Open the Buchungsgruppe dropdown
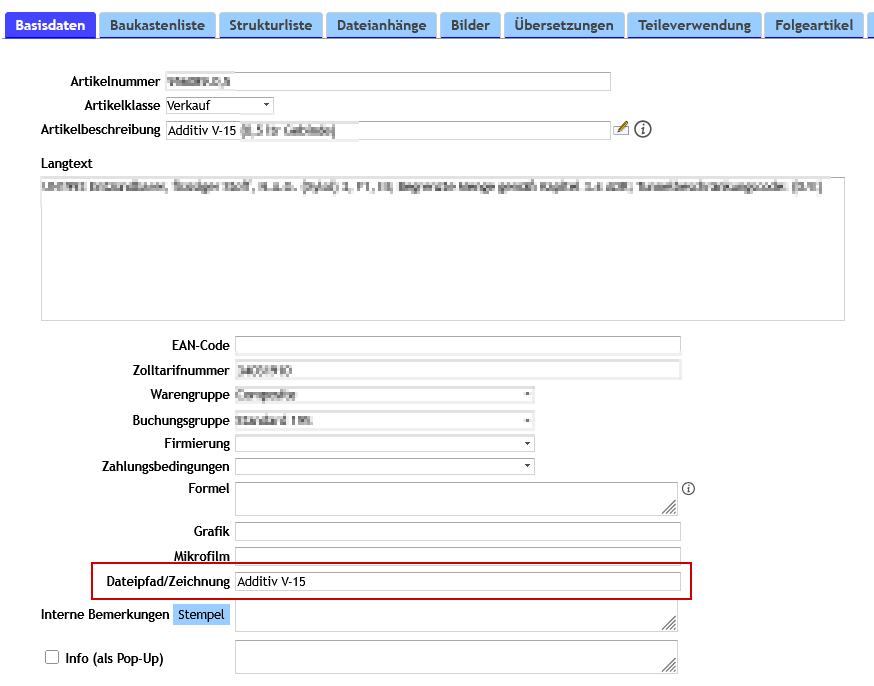The width and height of the screenshot is (874, 686). click(384, 420)
